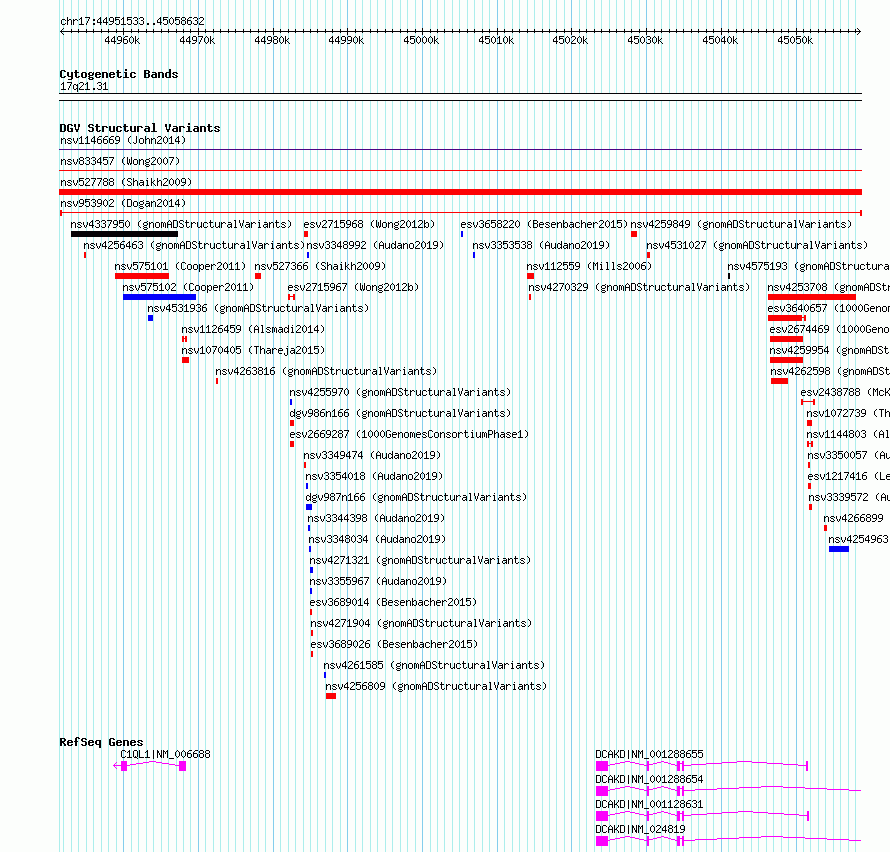Open nsv4270329 gnomAD variant label
This screenshot has height=852, width=890.
[640, 287]
